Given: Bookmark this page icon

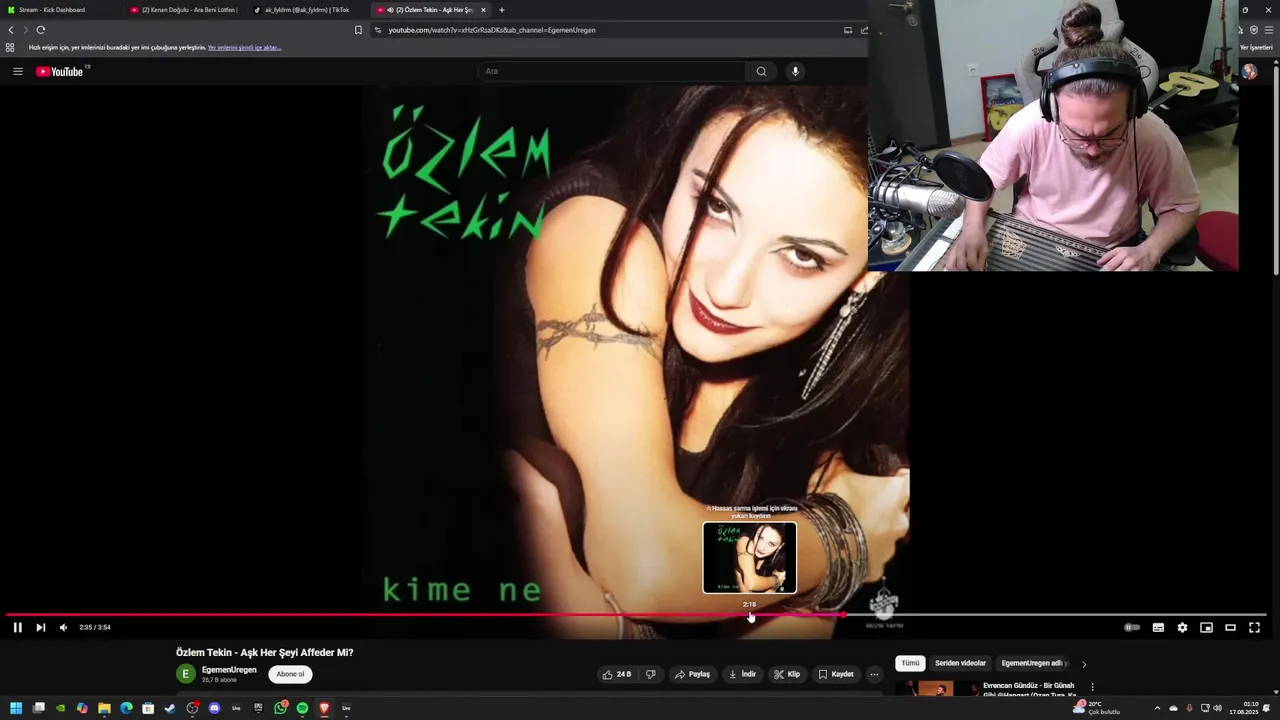Looking at the screenshot, I should (358, 30).
